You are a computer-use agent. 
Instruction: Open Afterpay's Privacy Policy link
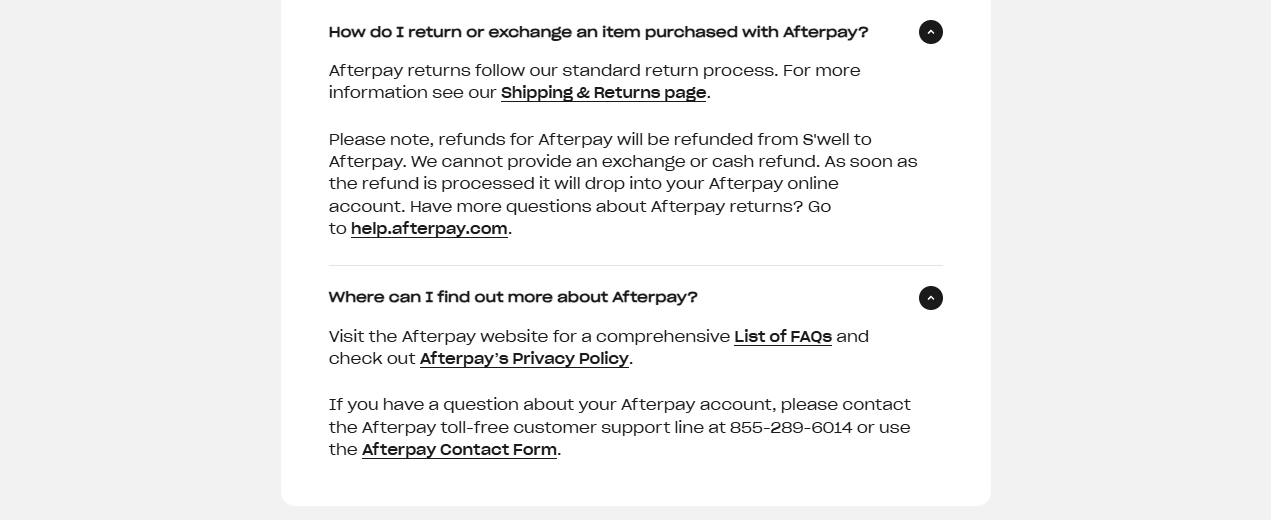pos(524,359)
